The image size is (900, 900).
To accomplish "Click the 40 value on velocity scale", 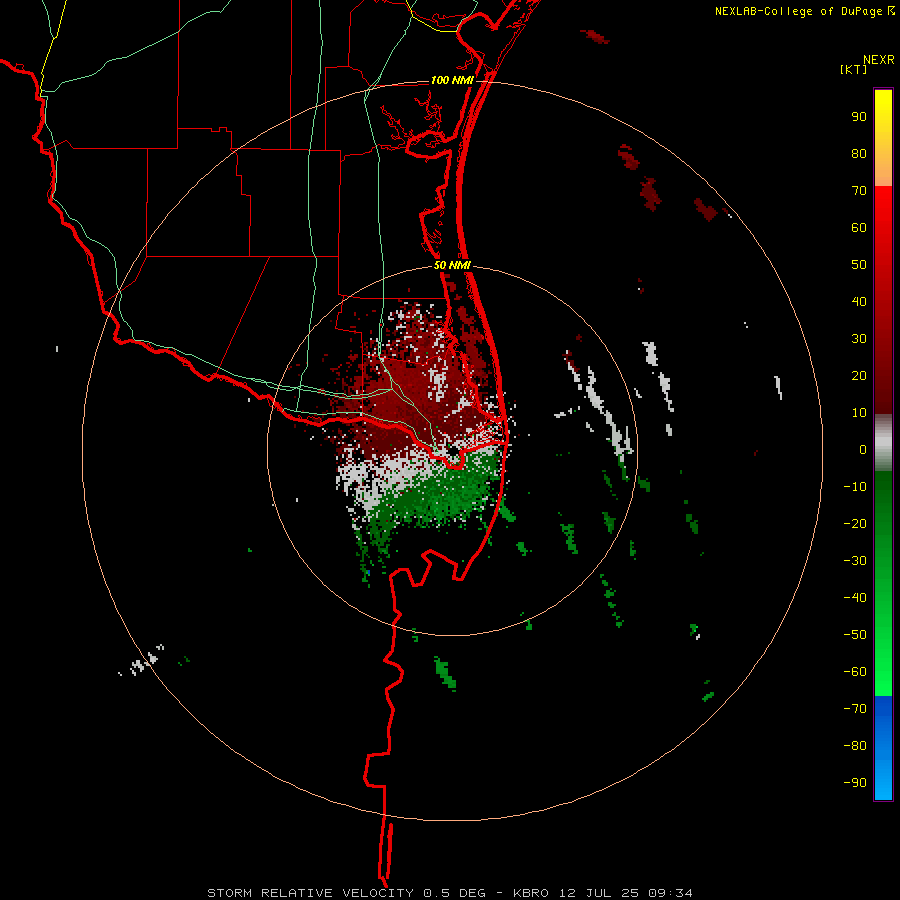I will tap(859, 301).
